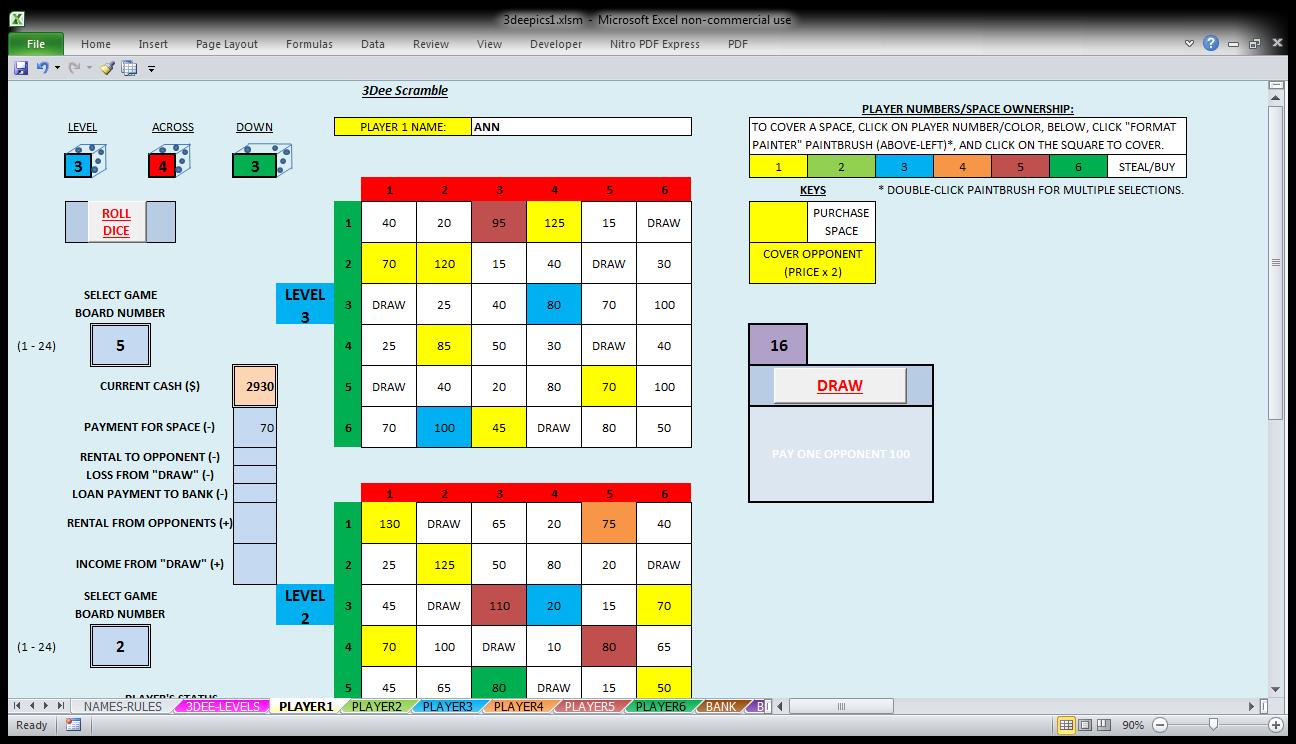Screen dimensions: 1296x744
Task: Select the Format Painter paintbrush icon
Action: pos(107,68)
